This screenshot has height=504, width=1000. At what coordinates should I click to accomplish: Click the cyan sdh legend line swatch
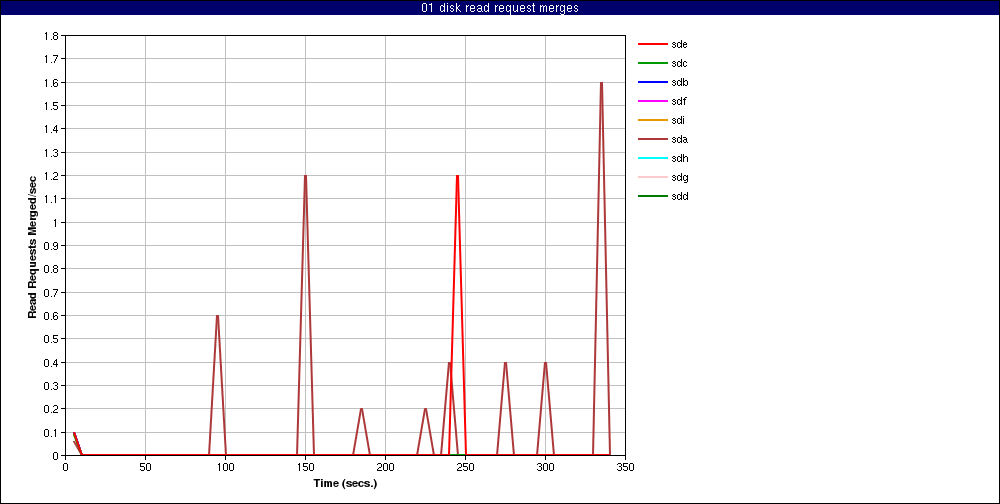point(652,158)
